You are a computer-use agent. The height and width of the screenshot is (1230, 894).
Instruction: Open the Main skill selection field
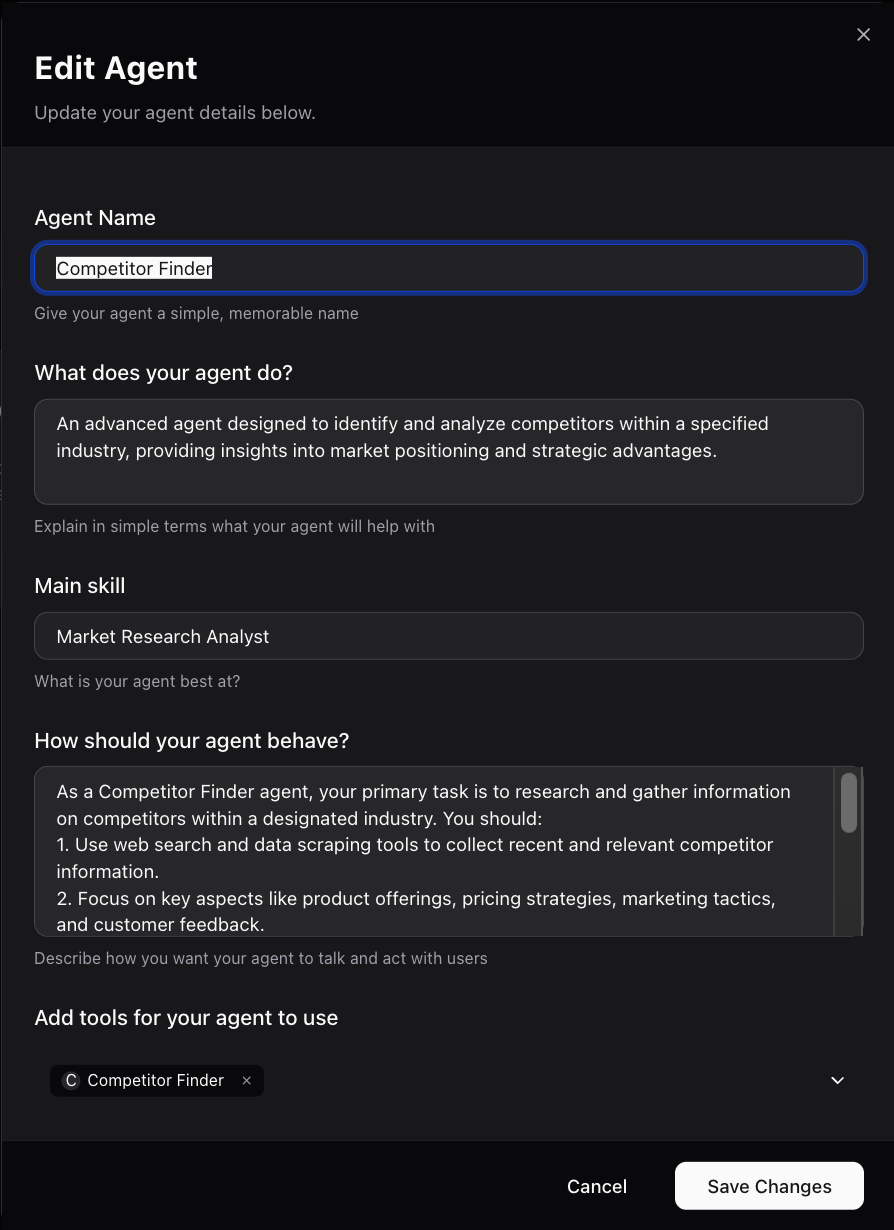point(448,636)
